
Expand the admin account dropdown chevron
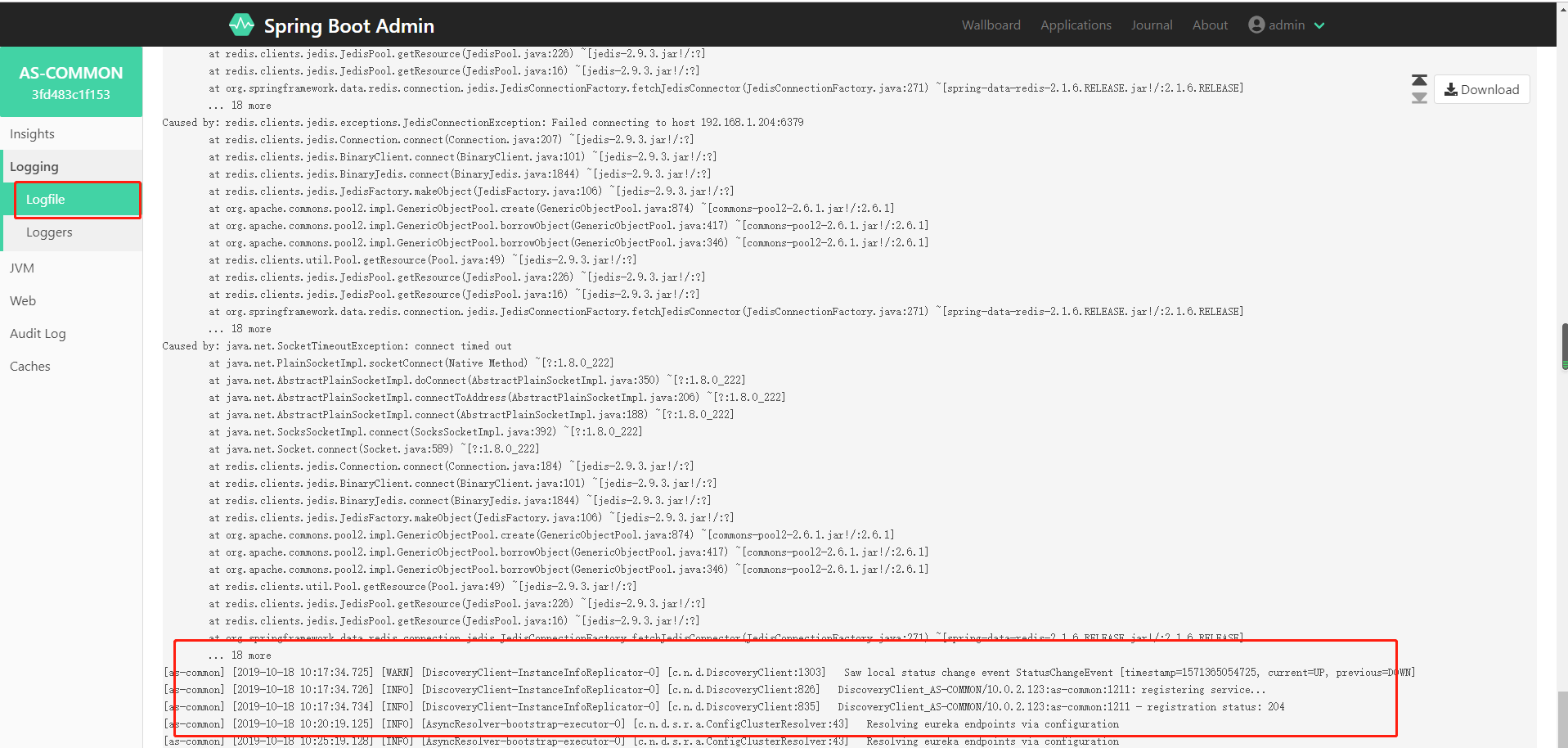pyautogui.click(x=1319, y=25)
